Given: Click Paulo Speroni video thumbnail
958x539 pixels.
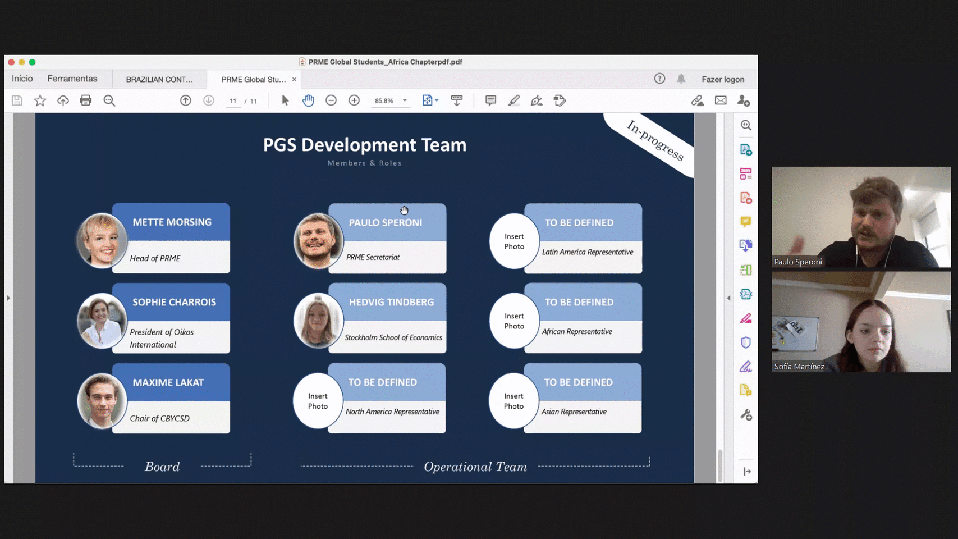Looking at the screenshot, I should click(861, 218).
